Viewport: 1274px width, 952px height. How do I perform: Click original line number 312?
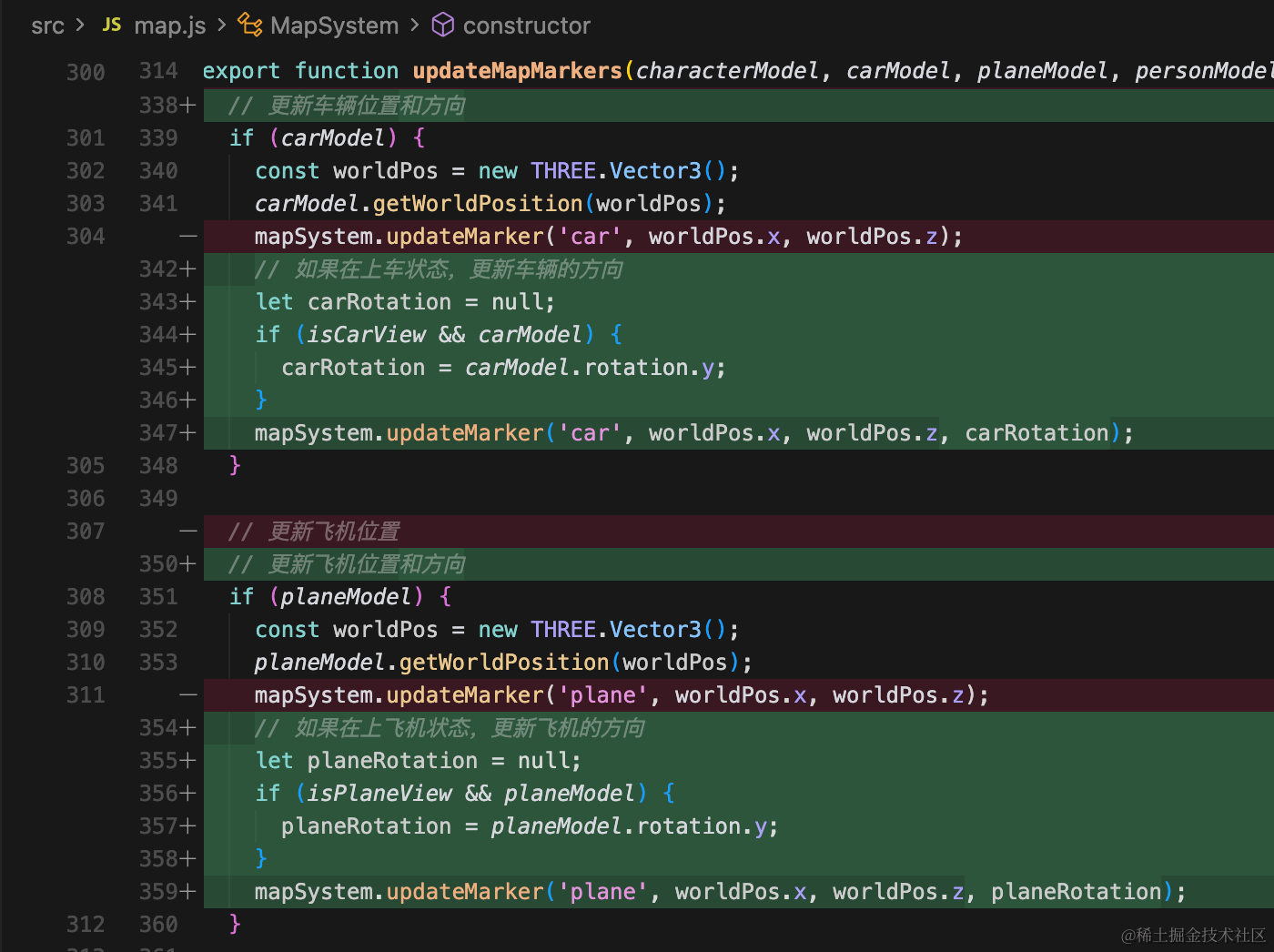(86, 925)
